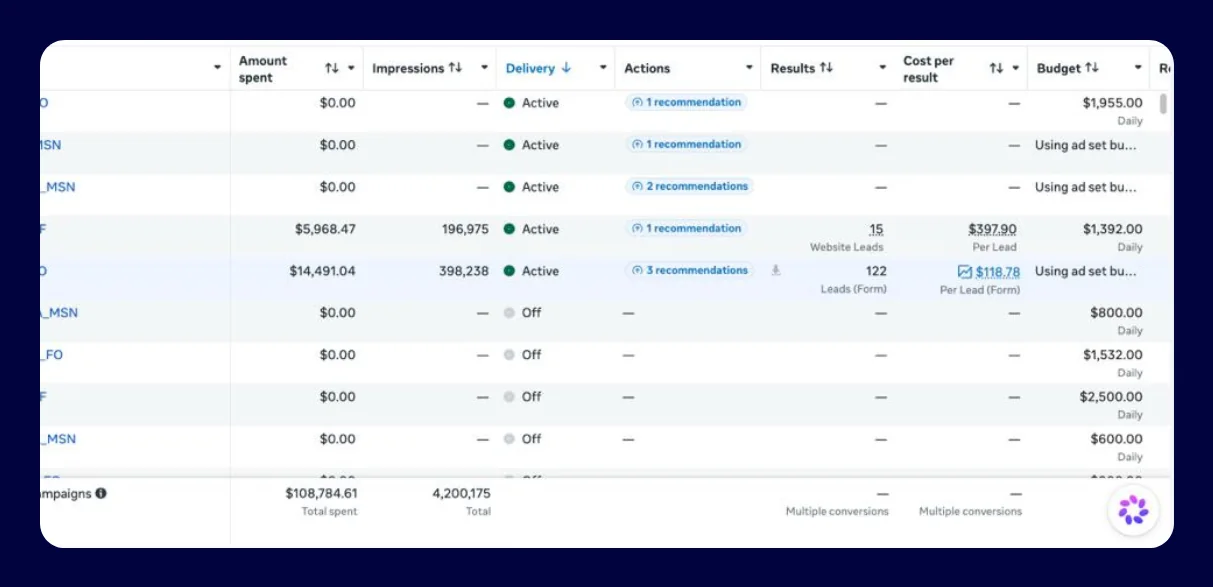Open the Delivery column dropdown caret

[x=603, y=68]
